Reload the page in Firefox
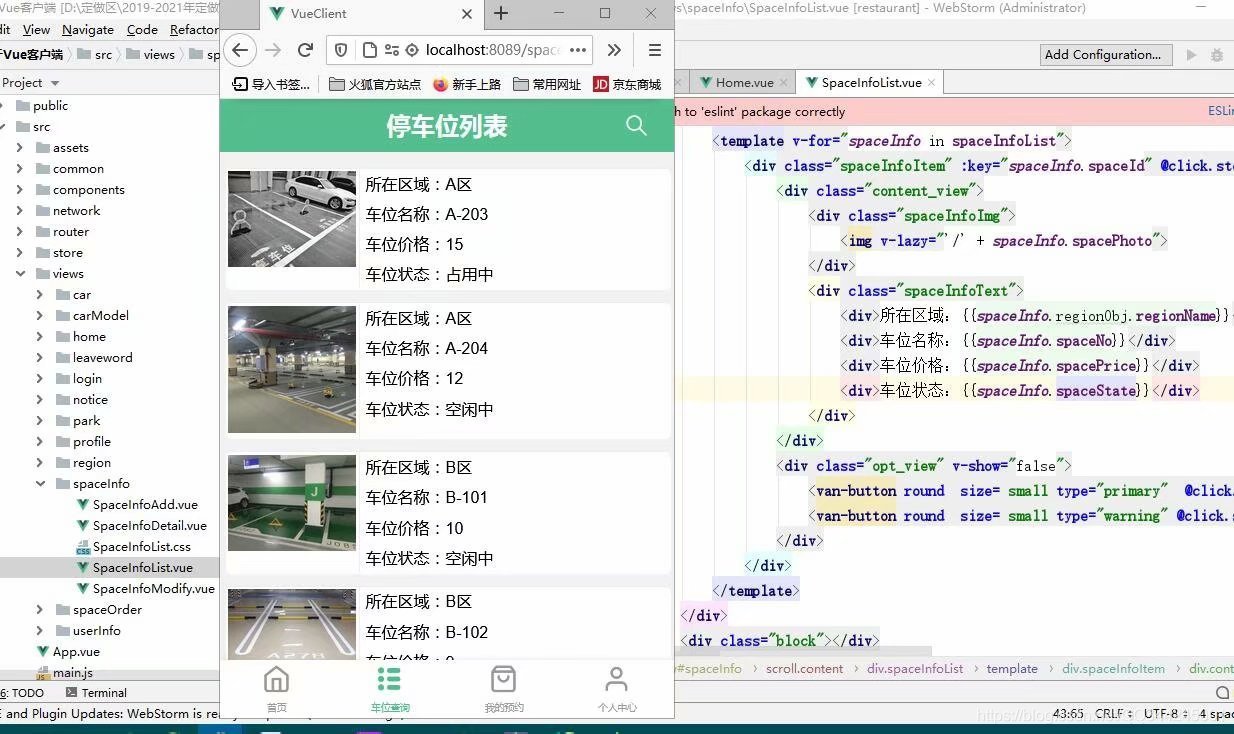 pyautogui.click(x=305, y=50)
